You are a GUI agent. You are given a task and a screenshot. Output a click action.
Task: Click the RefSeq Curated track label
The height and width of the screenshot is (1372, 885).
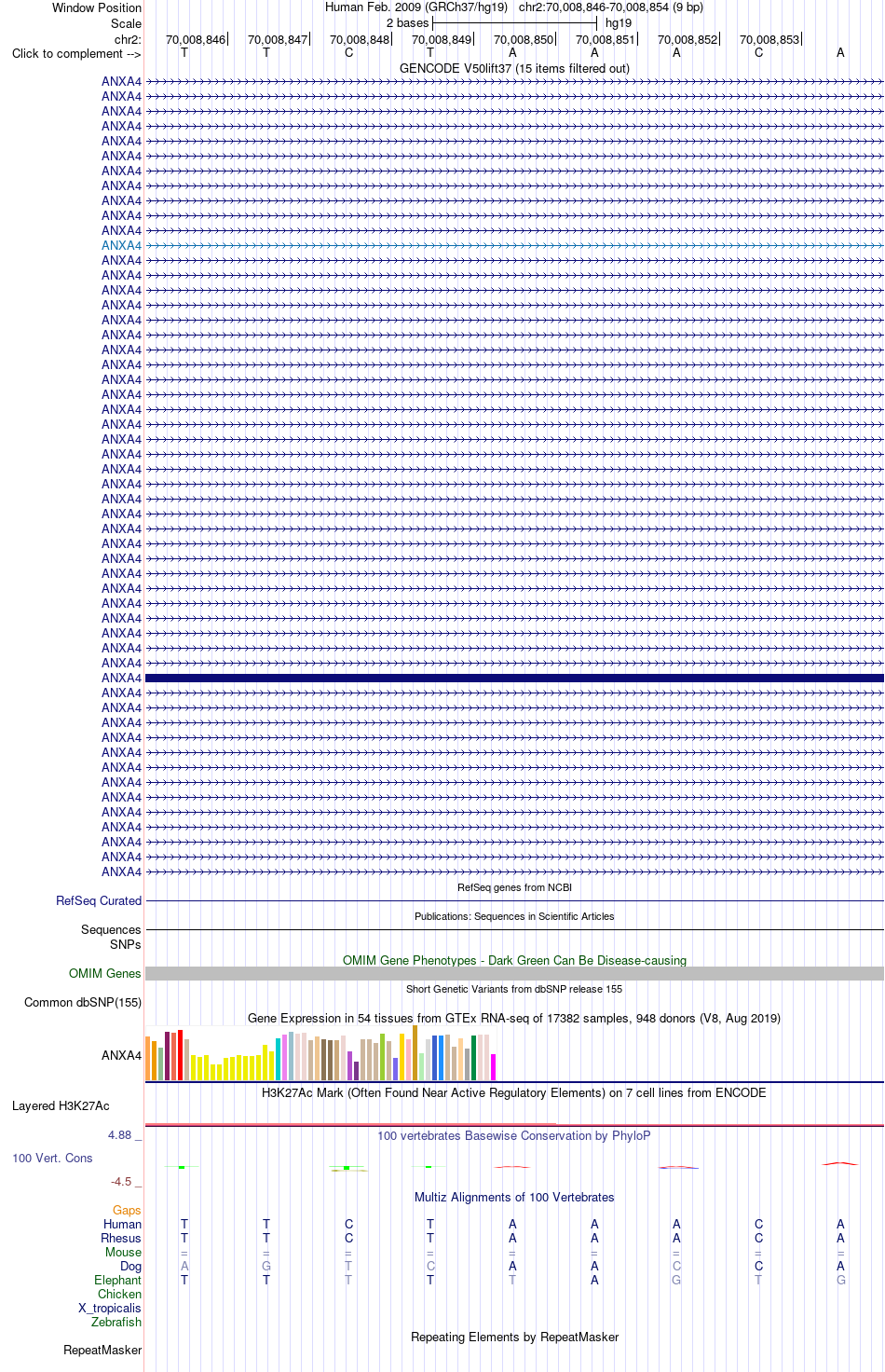tap(99, 900)
